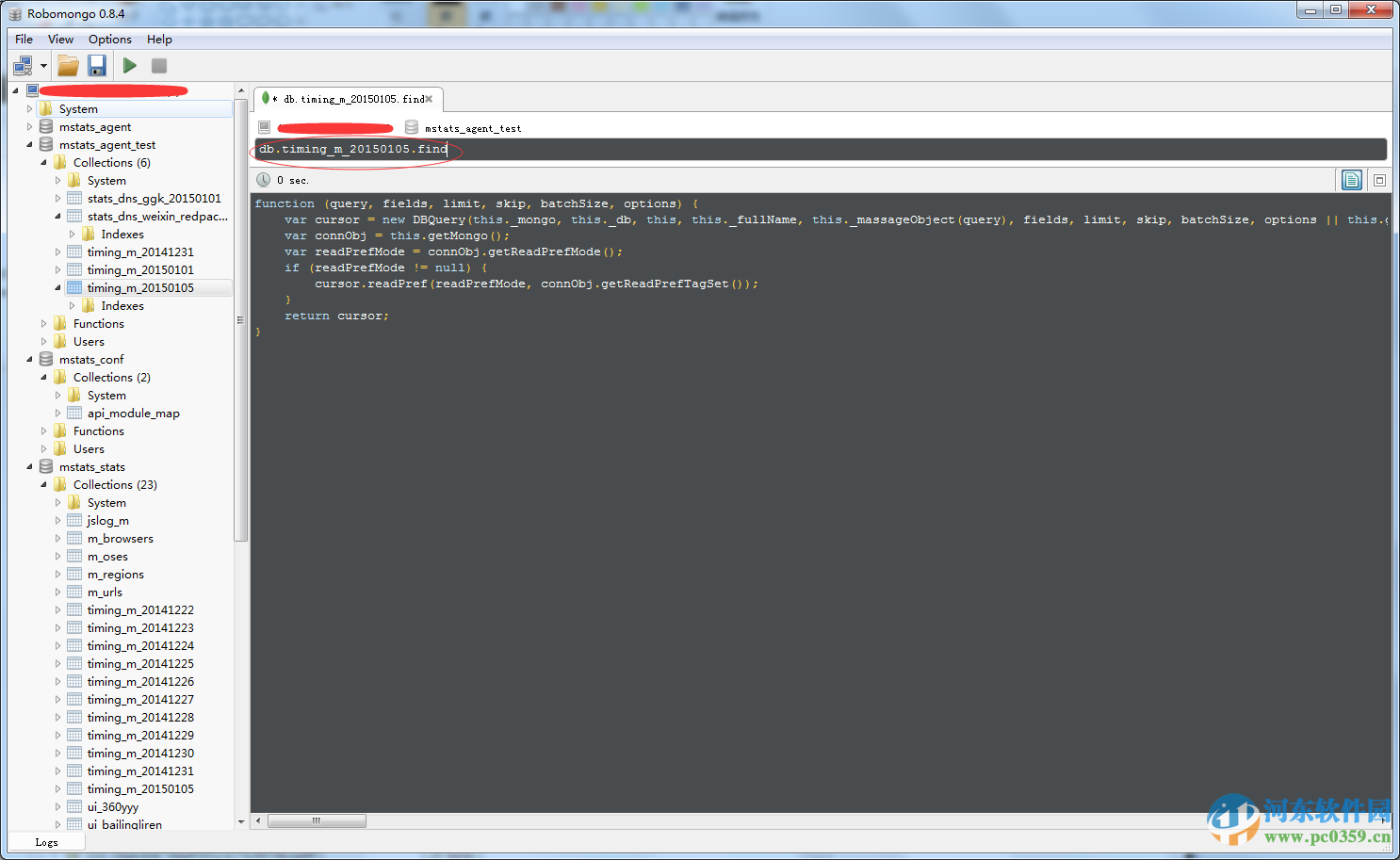Open the File menu

pos(24,40)
